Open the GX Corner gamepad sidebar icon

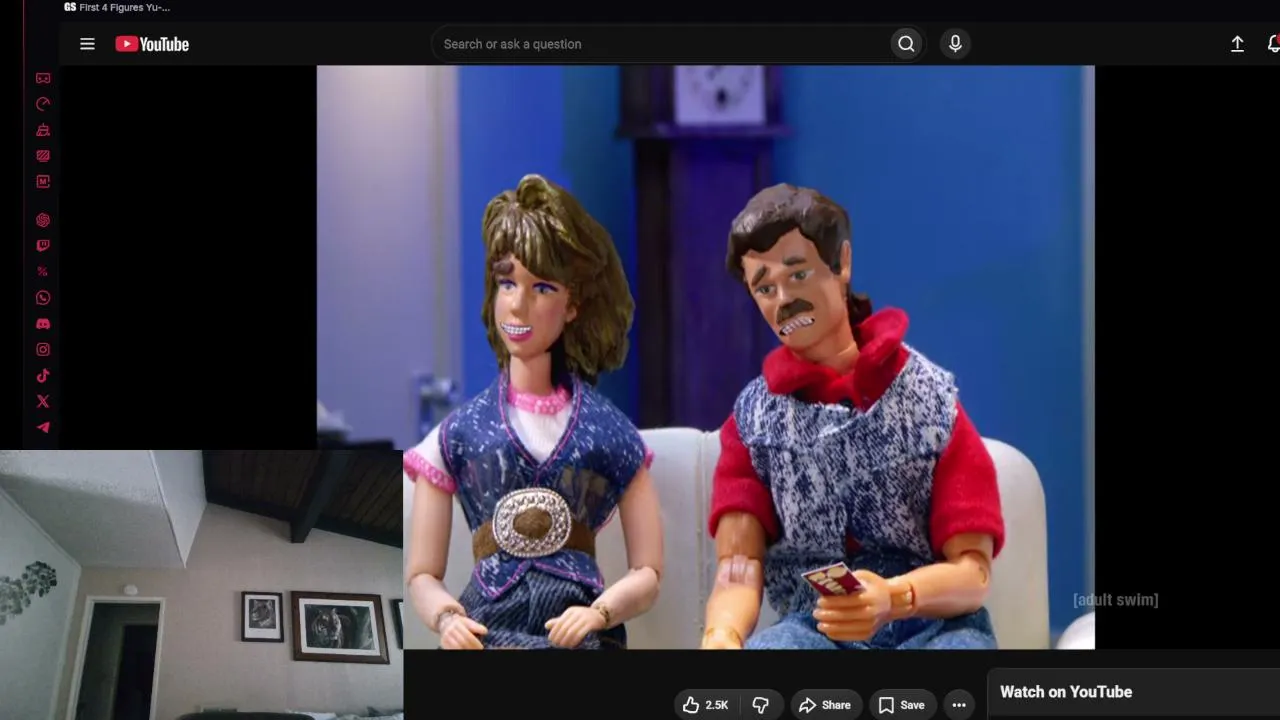pyautogui.click(x=43, y=78)
